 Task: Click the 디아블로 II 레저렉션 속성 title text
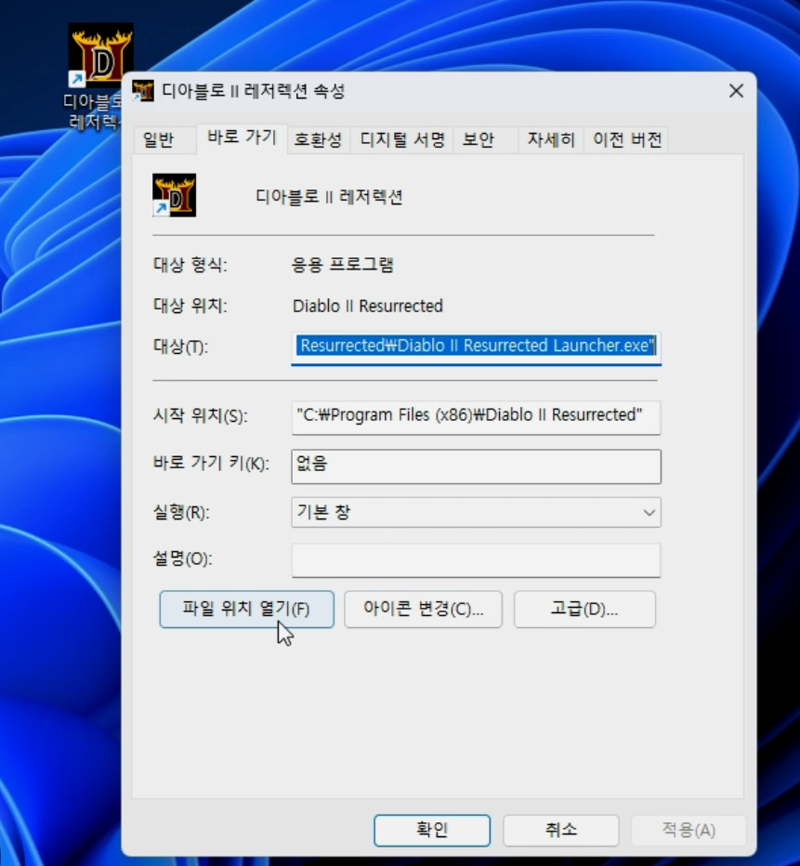pyautogui.click(x=253, y=91)
